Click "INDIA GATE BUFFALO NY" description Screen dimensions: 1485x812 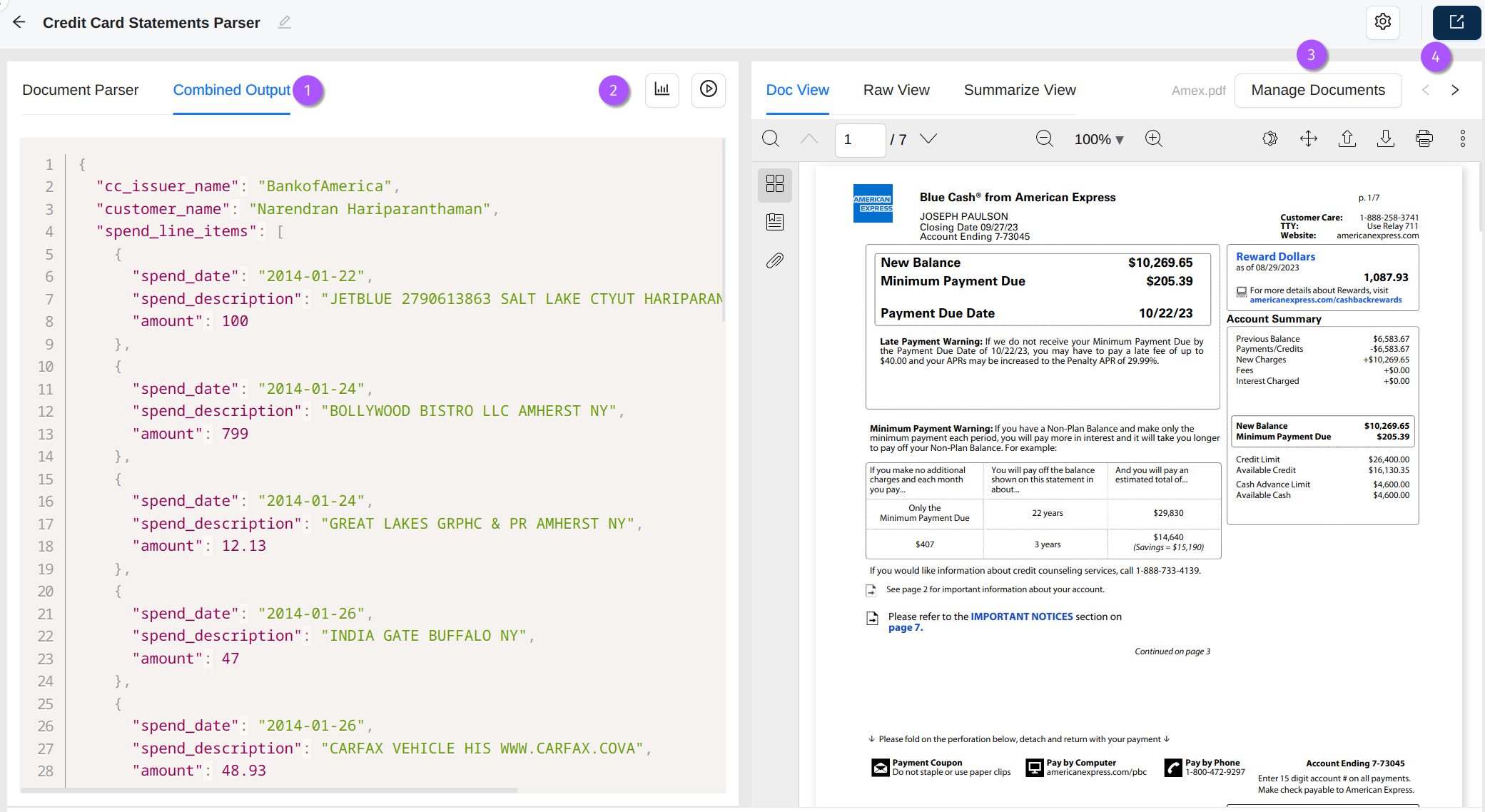click(423, 636)
